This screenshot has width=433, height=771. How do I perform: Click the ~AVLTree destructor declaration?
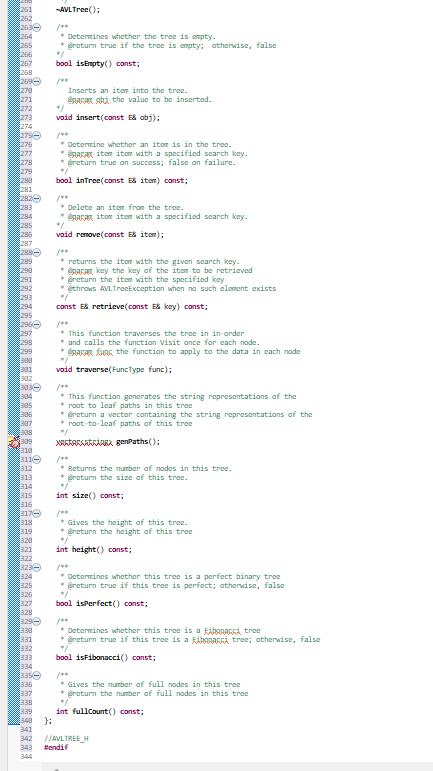coord(78,9)
